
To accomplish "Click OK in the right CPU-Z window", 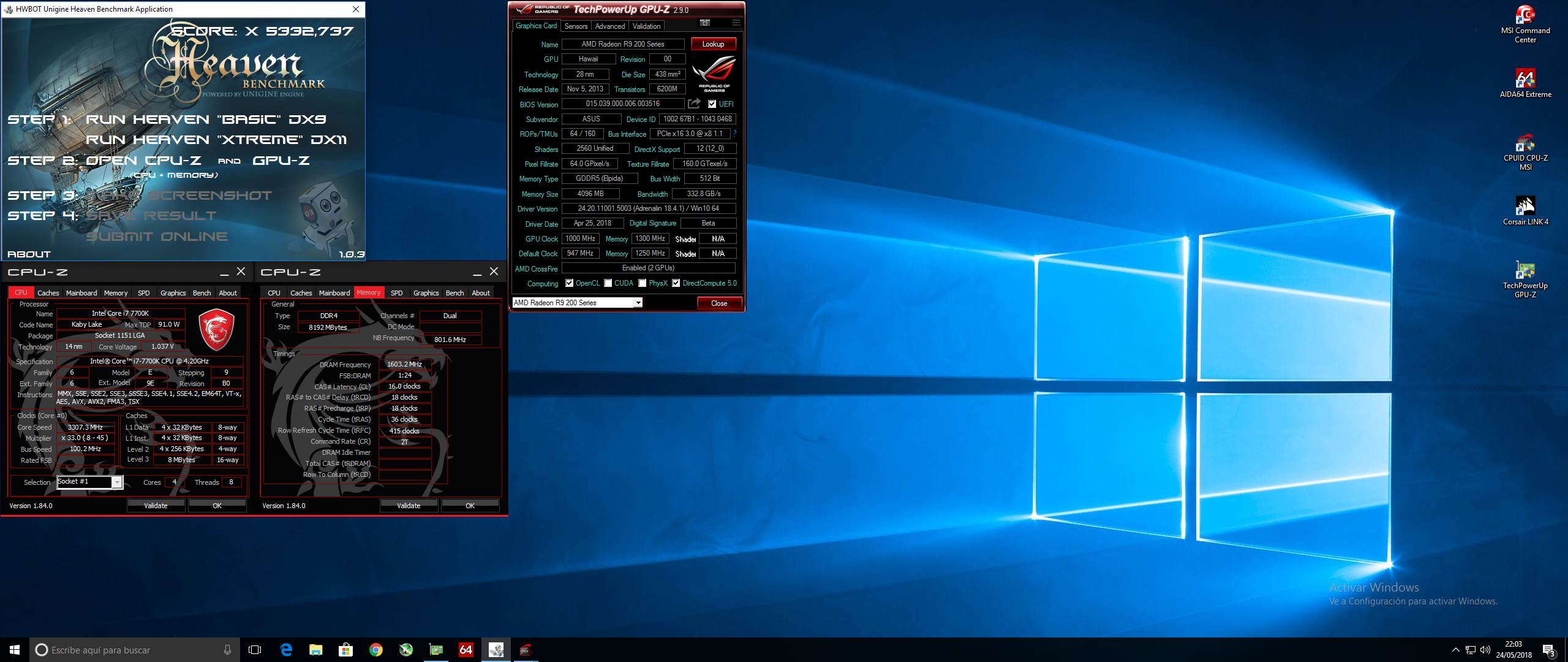I will pos(470,506).
